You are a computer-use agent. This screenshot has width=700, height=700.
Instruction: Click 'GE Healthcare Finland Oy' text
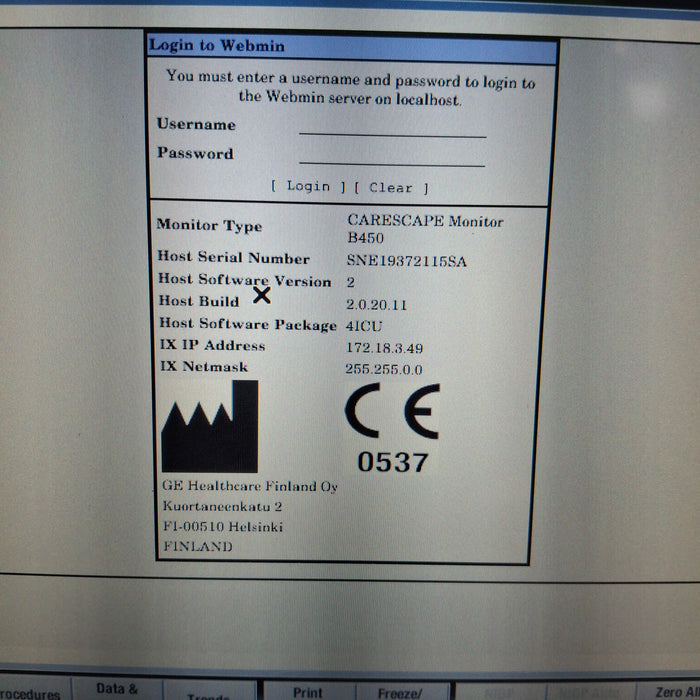(x=250, y=486)
